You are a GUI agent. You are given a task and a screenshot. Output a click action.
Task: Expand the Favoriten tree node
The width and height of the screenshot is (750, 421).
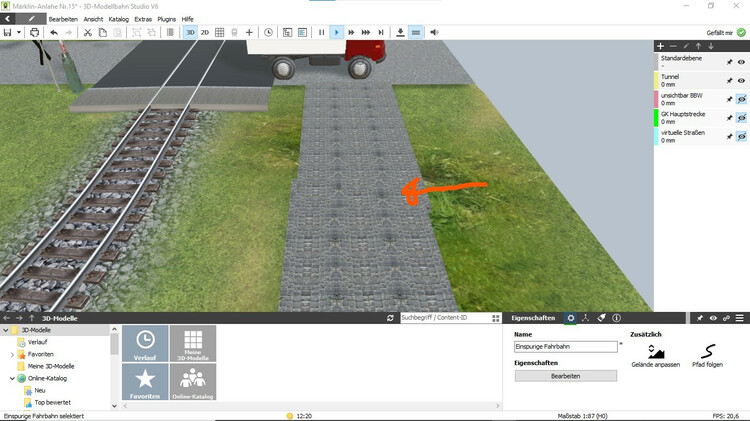(x=12, y=354)
